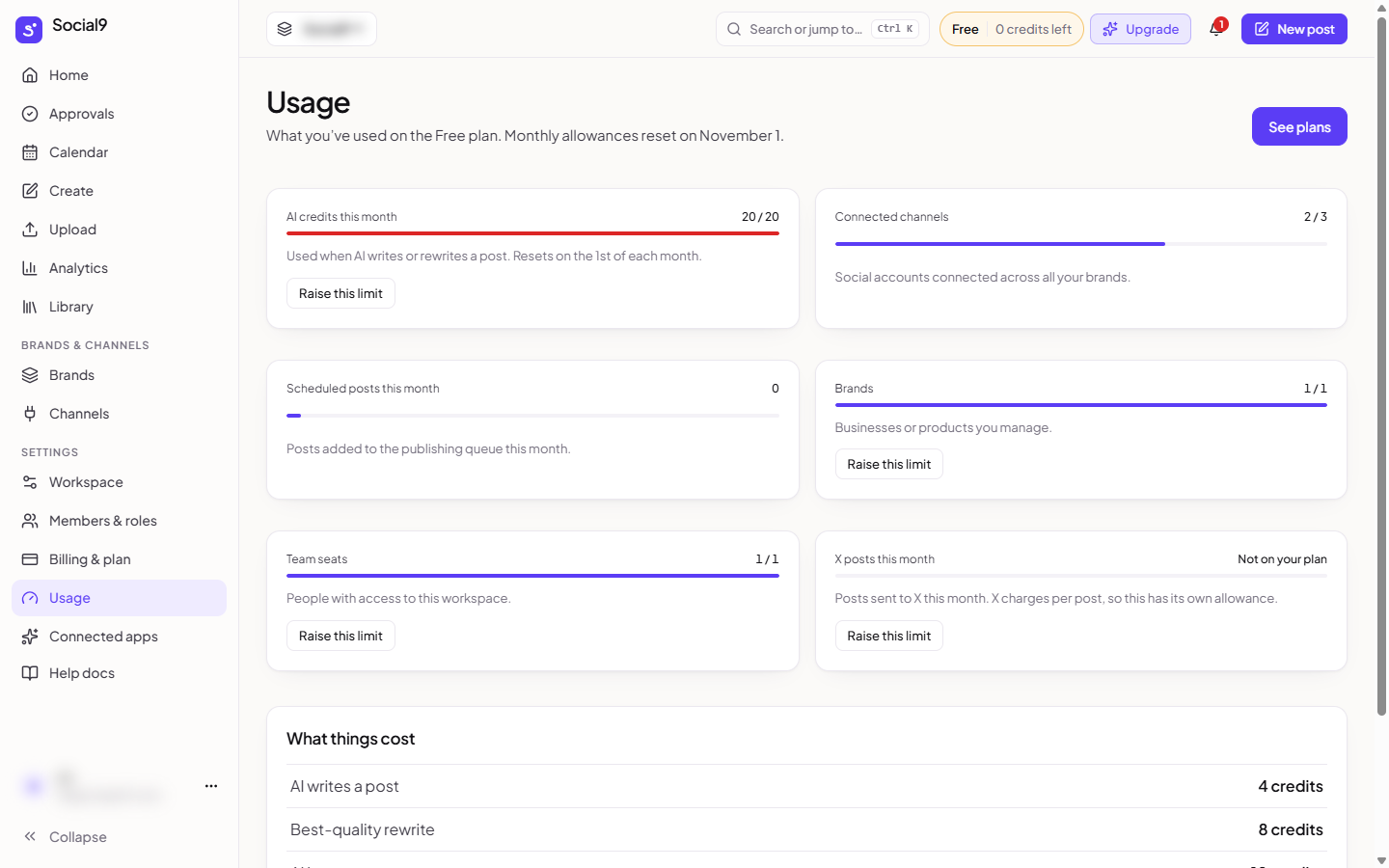Screen dimensions: 1389x868
Task: Click the Search or jump to field
Action: click(x=822, y=29)
